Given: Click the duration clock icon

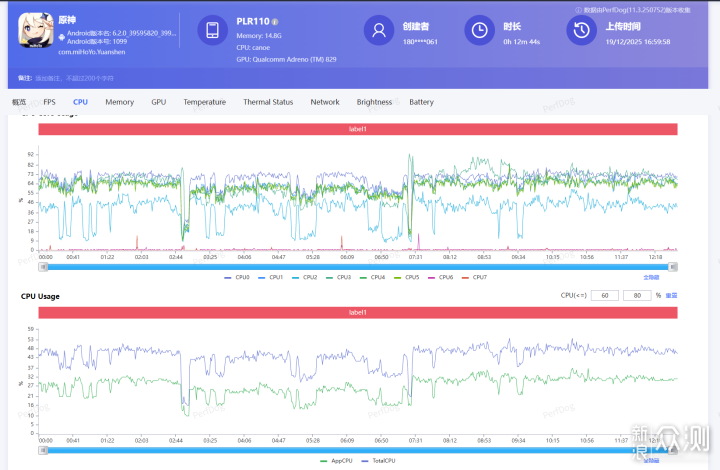Looking at the screenshot, I should [x=480, y=30].
